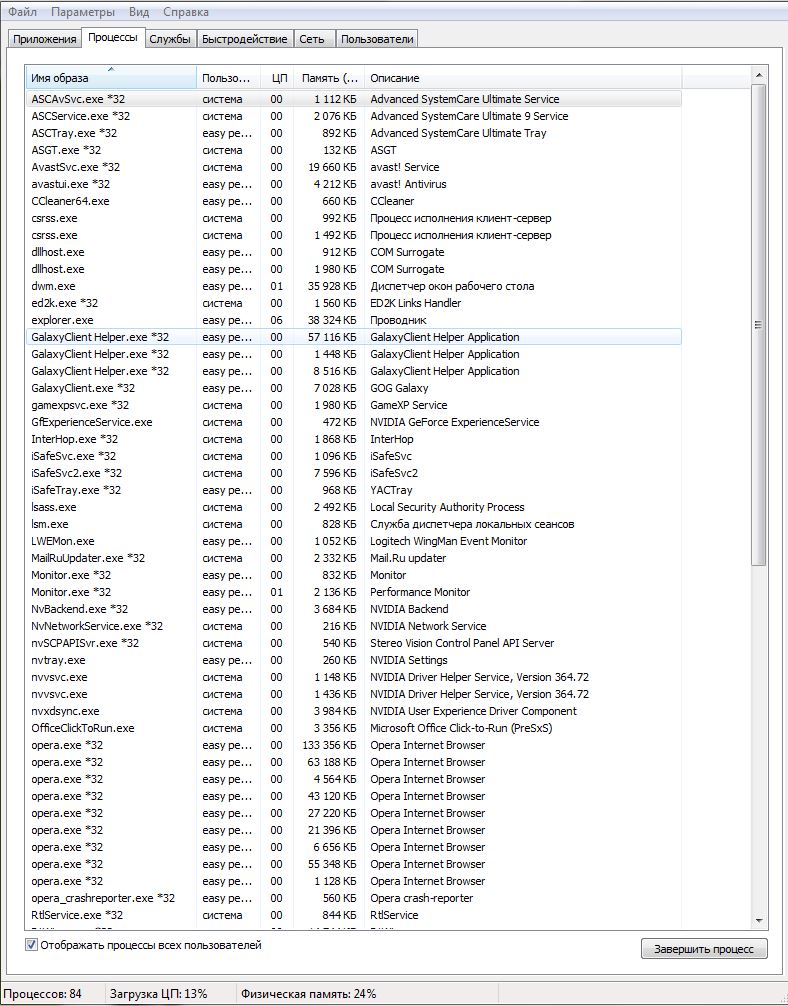Open the Справка menu
Image resolution: width=788 pixels, height=1006 pixels.
[x=185, y=12]
